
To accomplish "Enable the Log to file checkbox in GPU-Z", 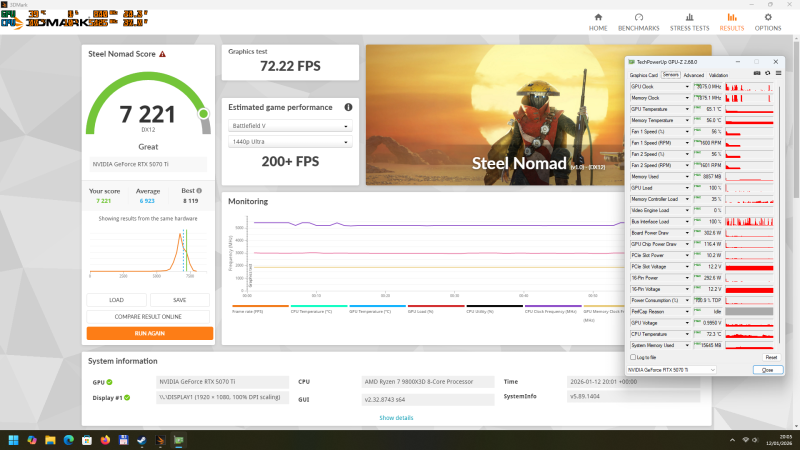I will coord(633,357).
